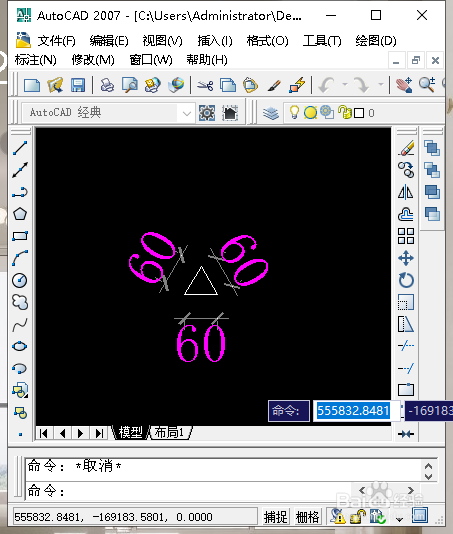
Task: Click the coordinates readout in status bar
Action: point(135,517)
